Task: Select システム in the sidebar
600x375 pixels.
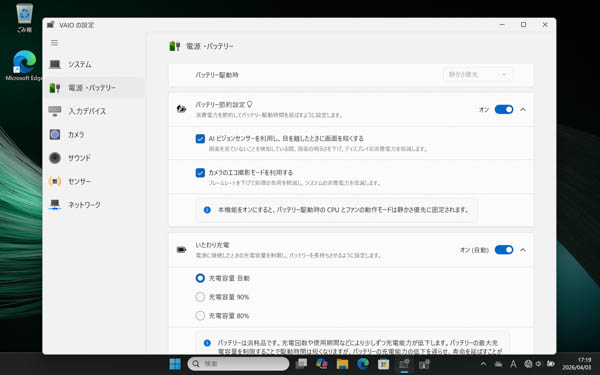Action: (x=94, y=64)
